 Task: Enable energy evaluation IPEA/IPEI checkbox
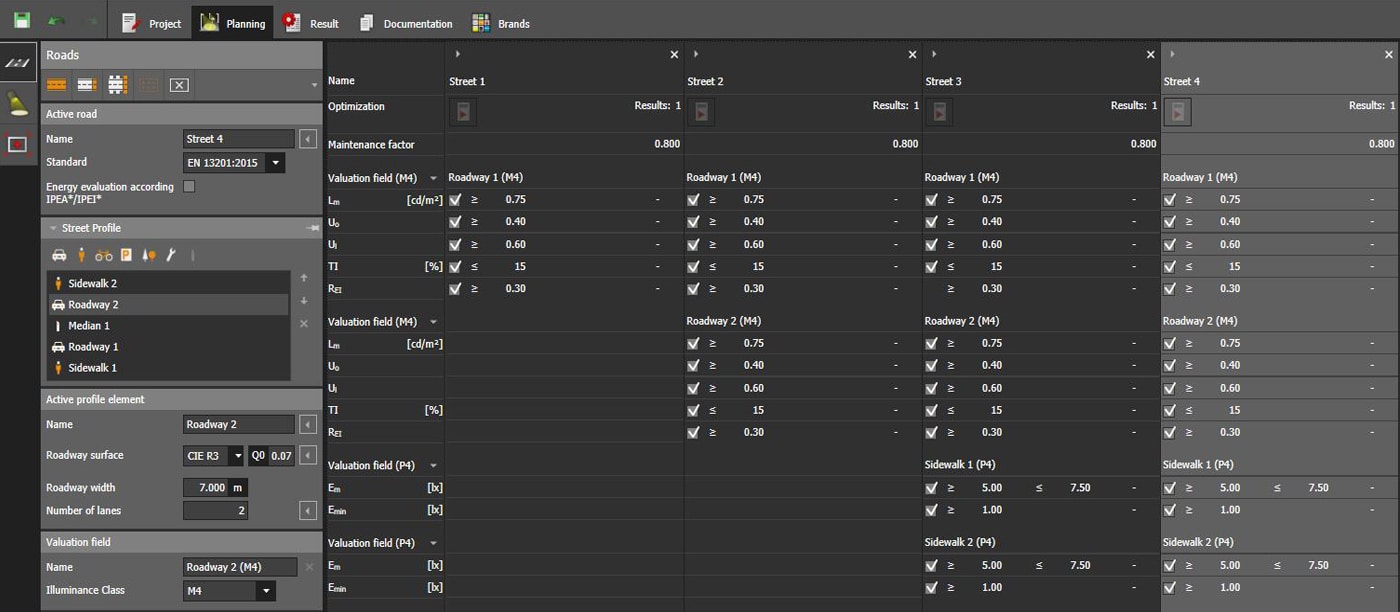pyautogui.click(x=189, y=186)
